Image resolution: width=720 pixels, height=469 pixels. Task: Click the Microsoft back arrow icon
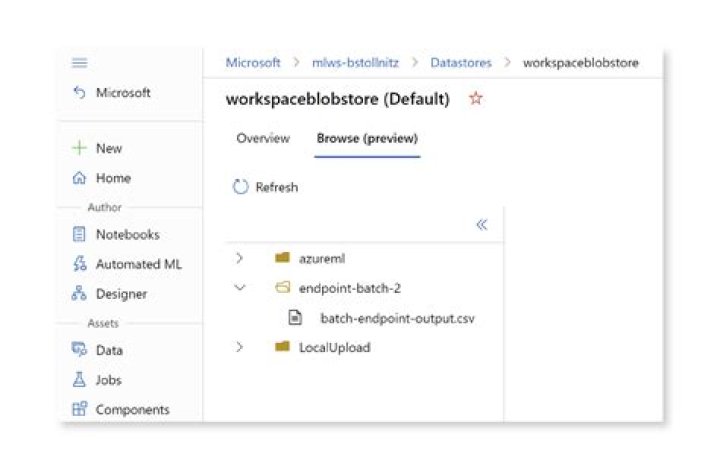coord(80,93)
